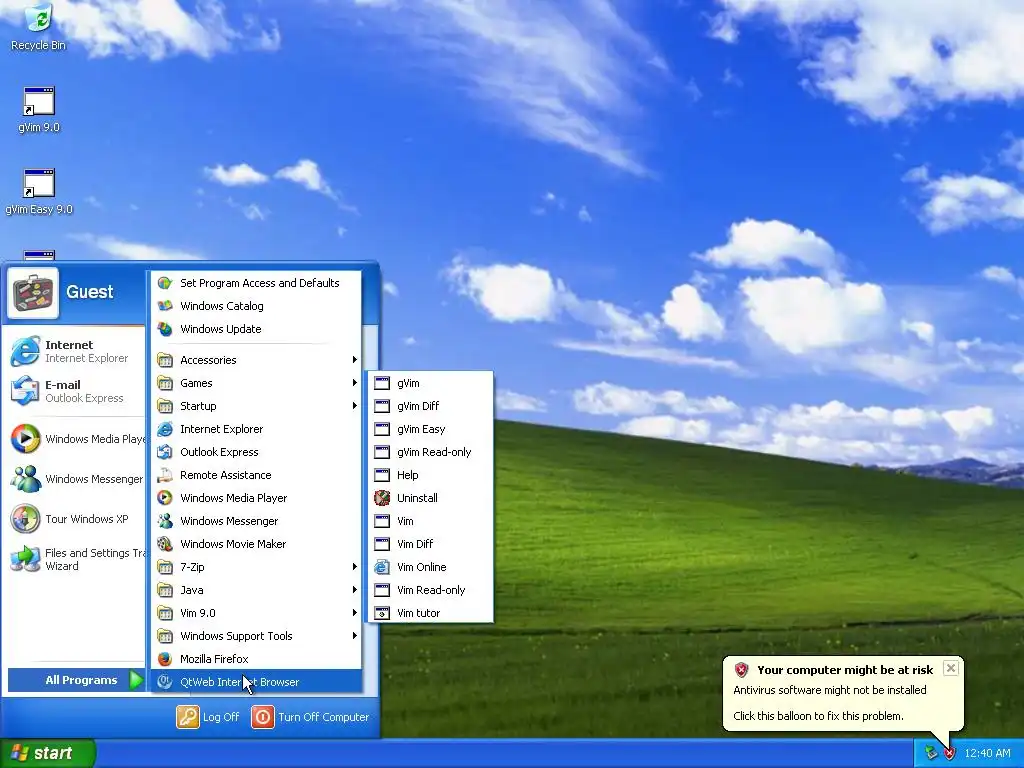This screenshot has height=768, width=1024.
Task: Expand the Startup submenu
Action: [256, 406]
